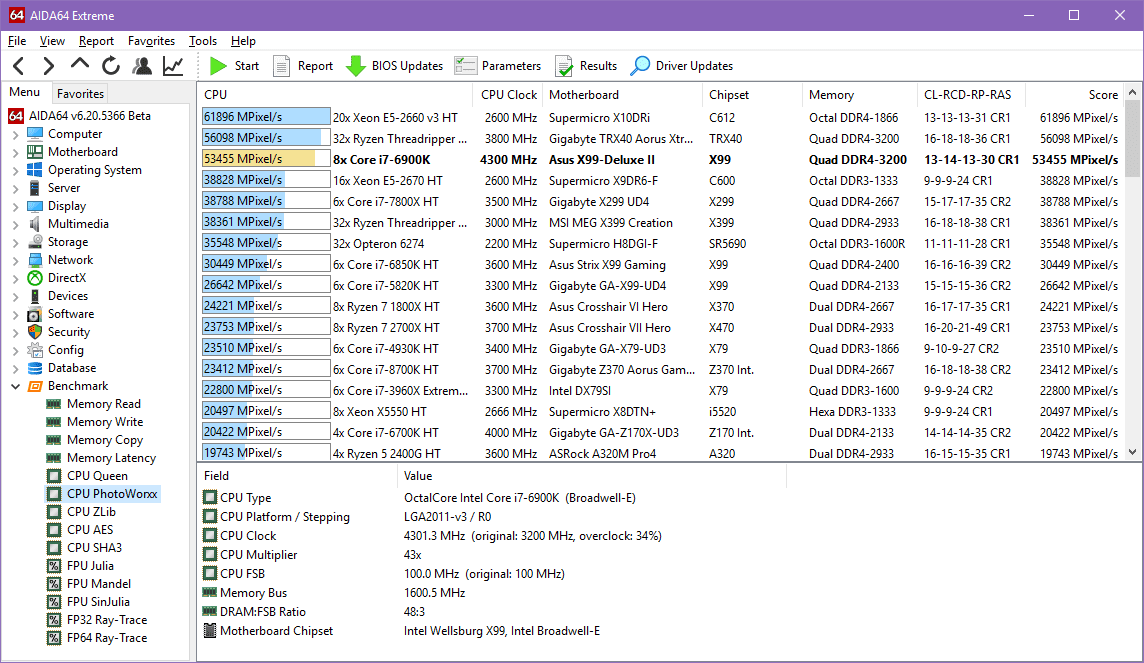Select the 61896 MPixel/s result bar
1144x663 pixels.
(266, 117)
